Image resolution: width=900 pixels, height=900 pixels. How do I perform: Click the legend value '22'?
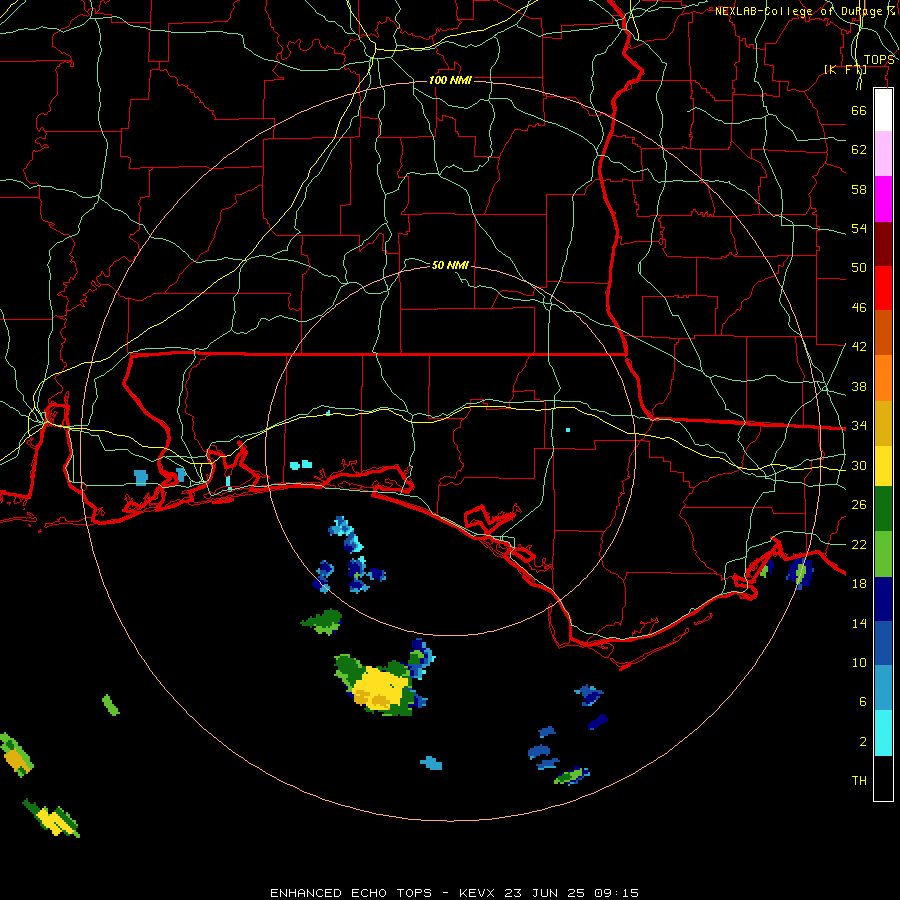point(859,544)
